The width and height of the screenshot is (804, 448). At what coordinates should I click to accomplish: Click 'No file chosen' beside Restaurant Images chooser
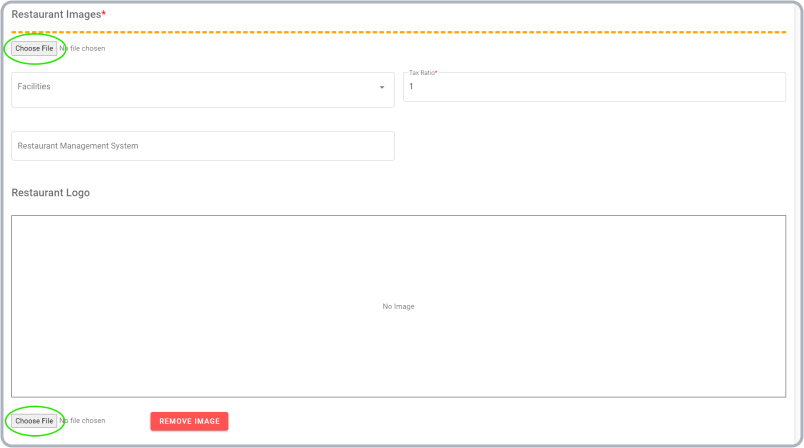(x=82, y=48)
